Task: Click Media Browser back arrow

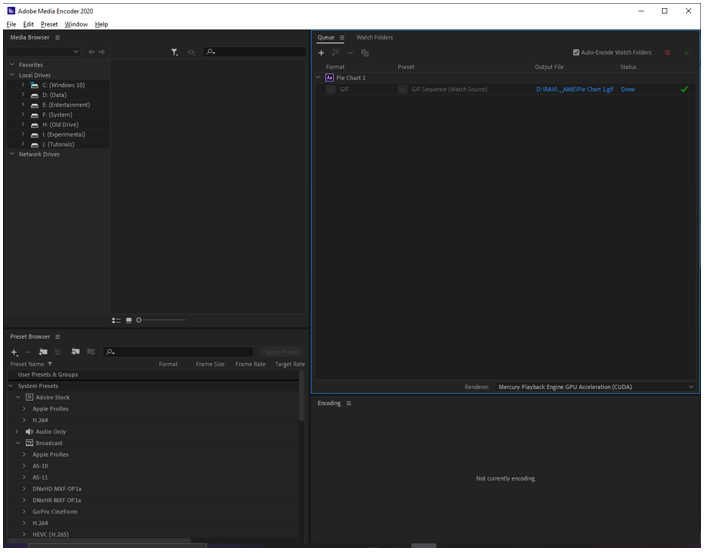Action: point(92,52)
